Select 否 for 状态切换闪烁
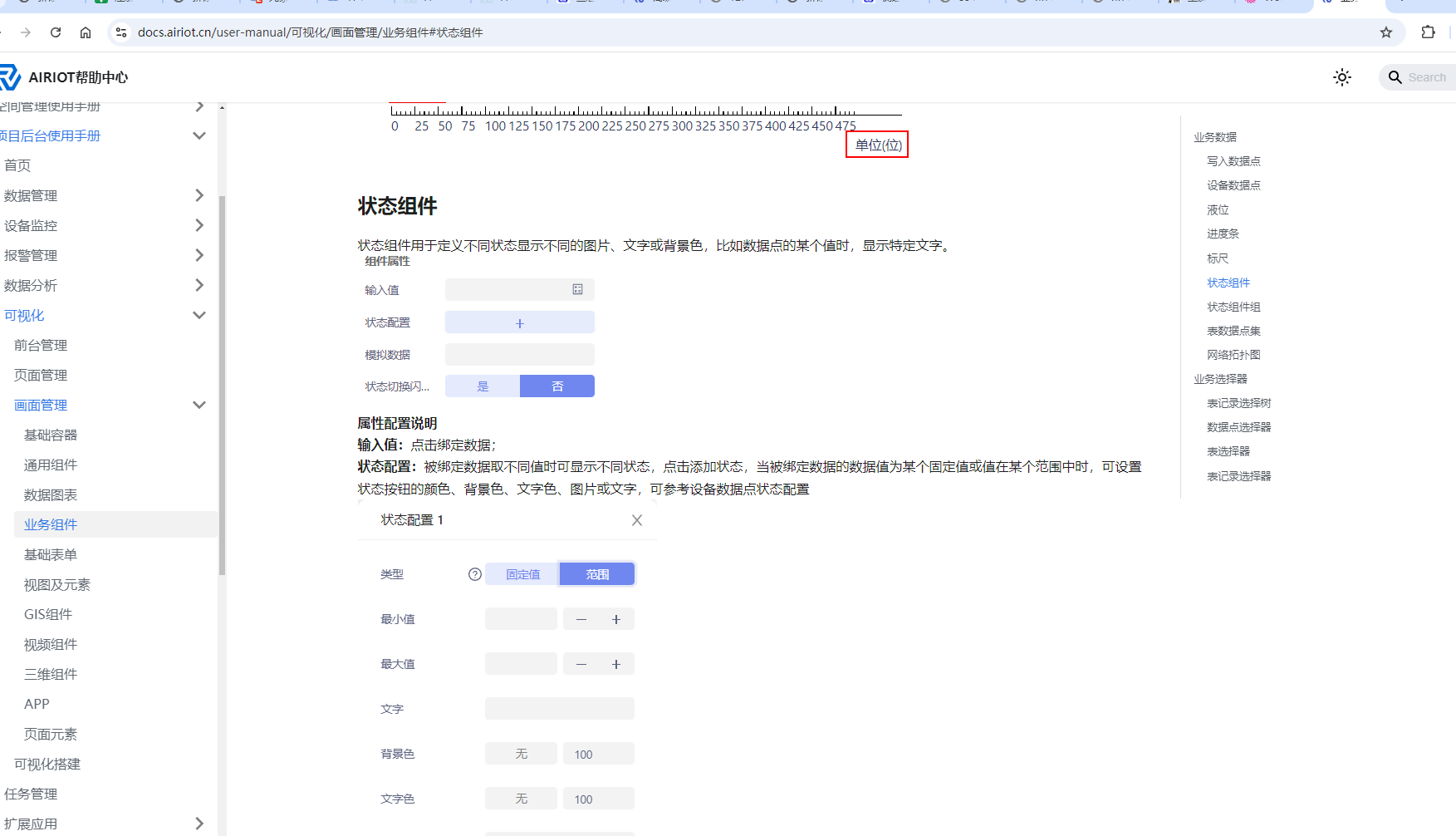Image resolution: width=1456 pixels, height=836 pixels. (557, 386)
